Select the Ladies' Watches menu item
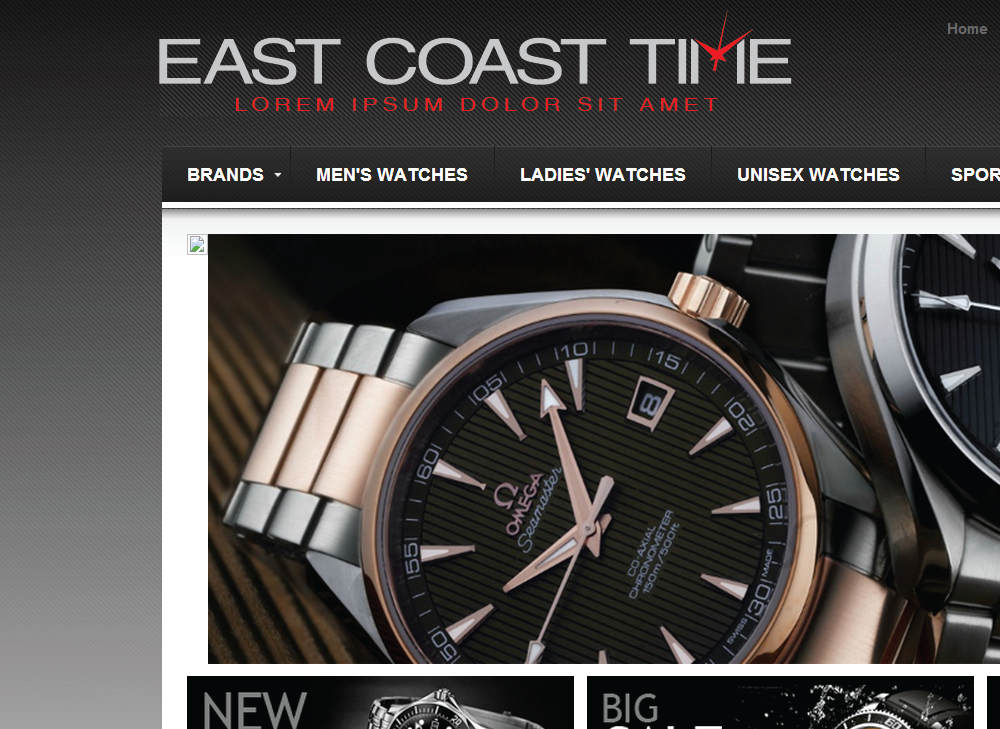Screen dimensions: 1000x729 [603, 174]
